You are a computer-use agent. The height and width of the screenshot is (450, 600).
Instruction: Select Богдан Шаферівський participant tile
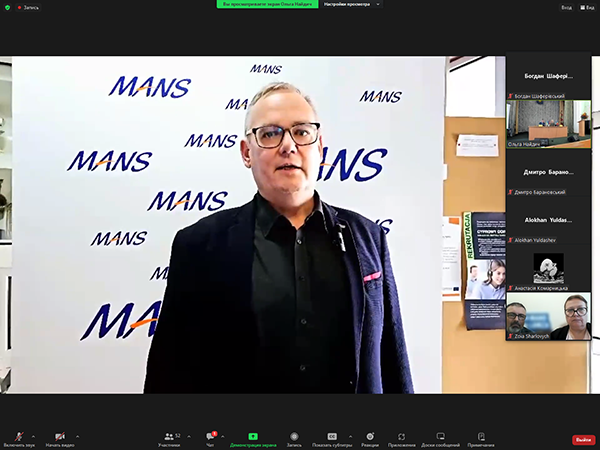[548, 76]
